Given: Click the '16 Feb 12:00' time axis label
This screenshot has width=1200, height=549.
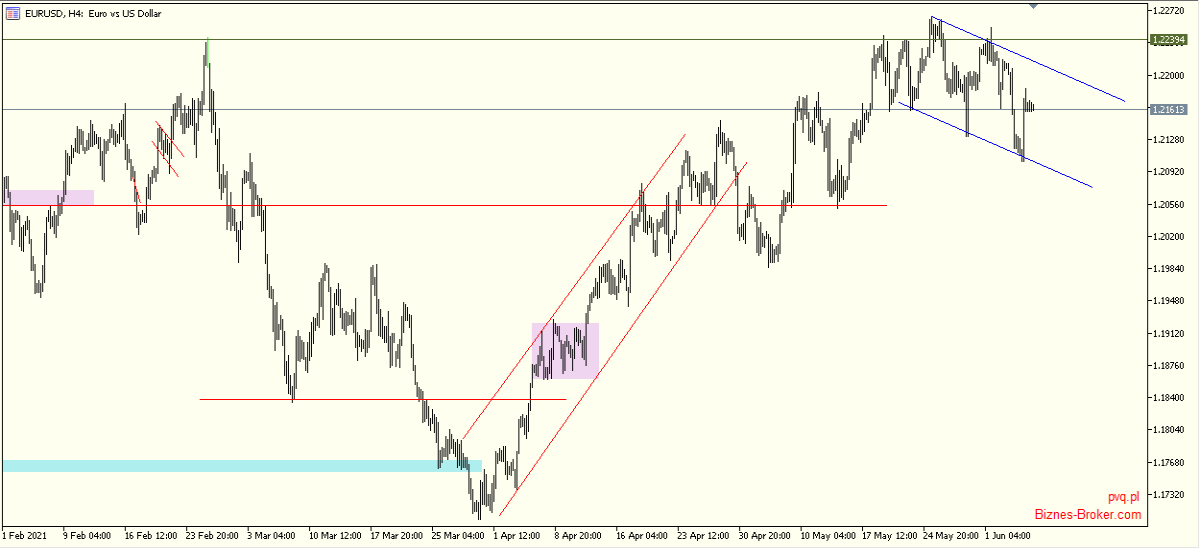Looking at the screenshot, I should [x=152, y=535].
